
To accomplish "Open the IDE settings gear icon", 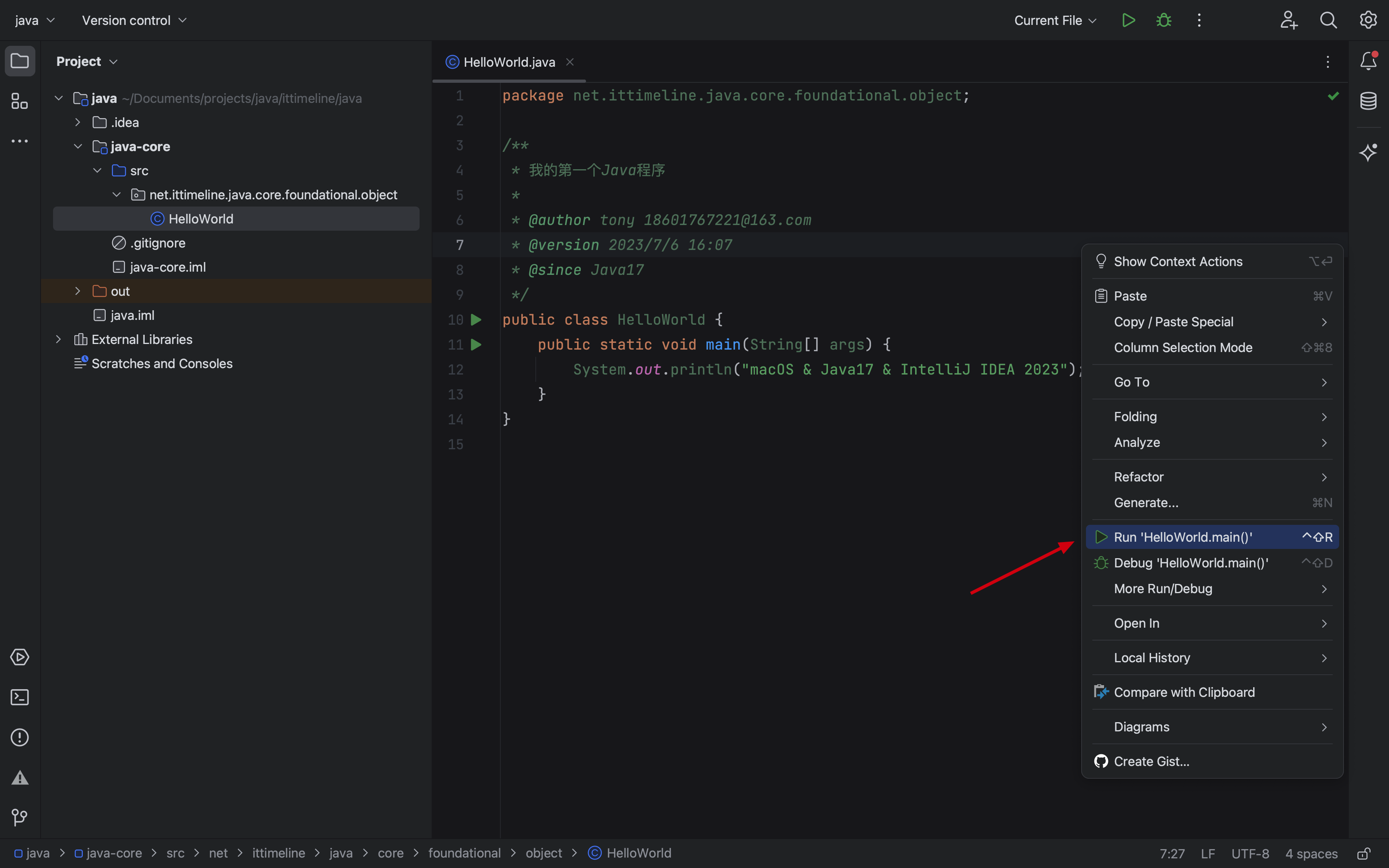I will point(1369,20).
